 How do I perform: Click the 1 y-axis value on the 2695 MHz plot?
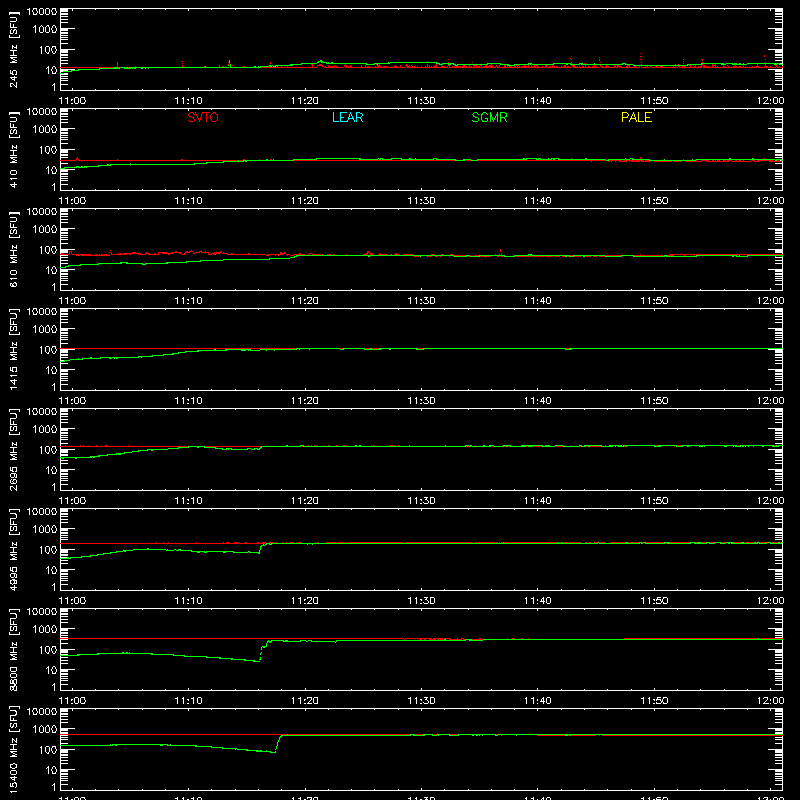pos(54,487)
